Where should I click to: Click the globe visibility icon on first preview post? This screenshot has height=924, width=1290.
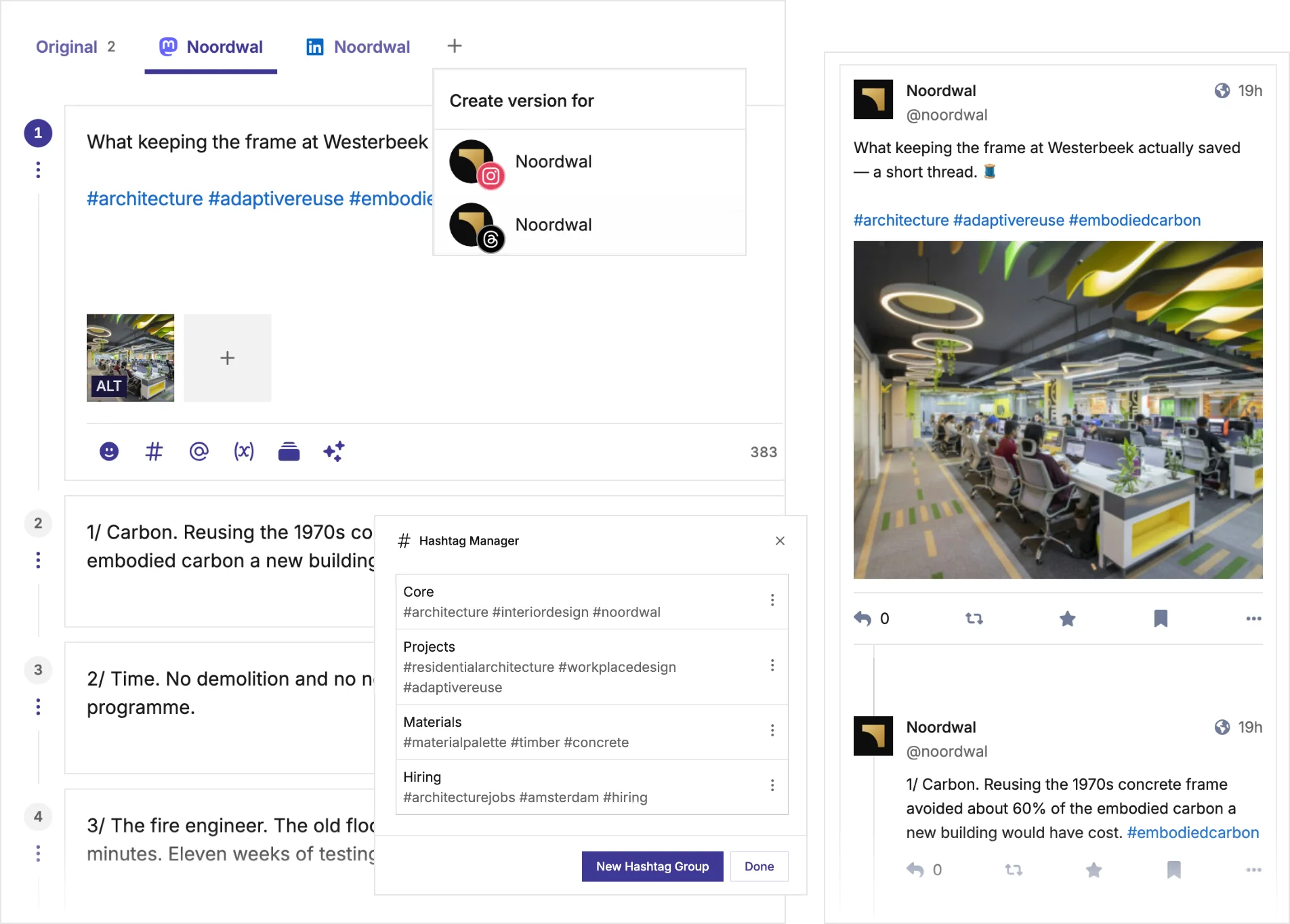point(1222,91)
